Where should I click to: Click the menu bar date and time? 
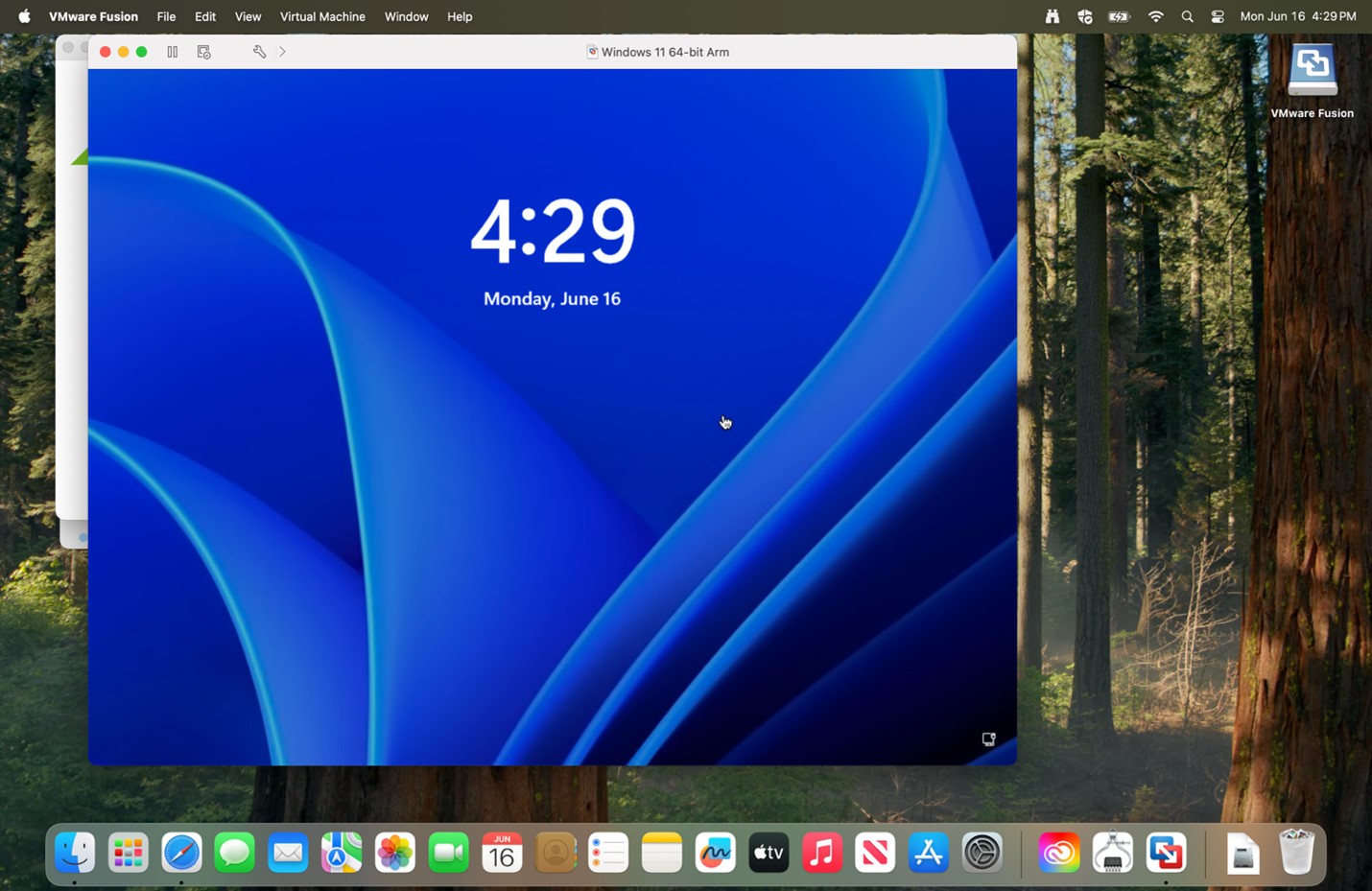pos(1298,16)
